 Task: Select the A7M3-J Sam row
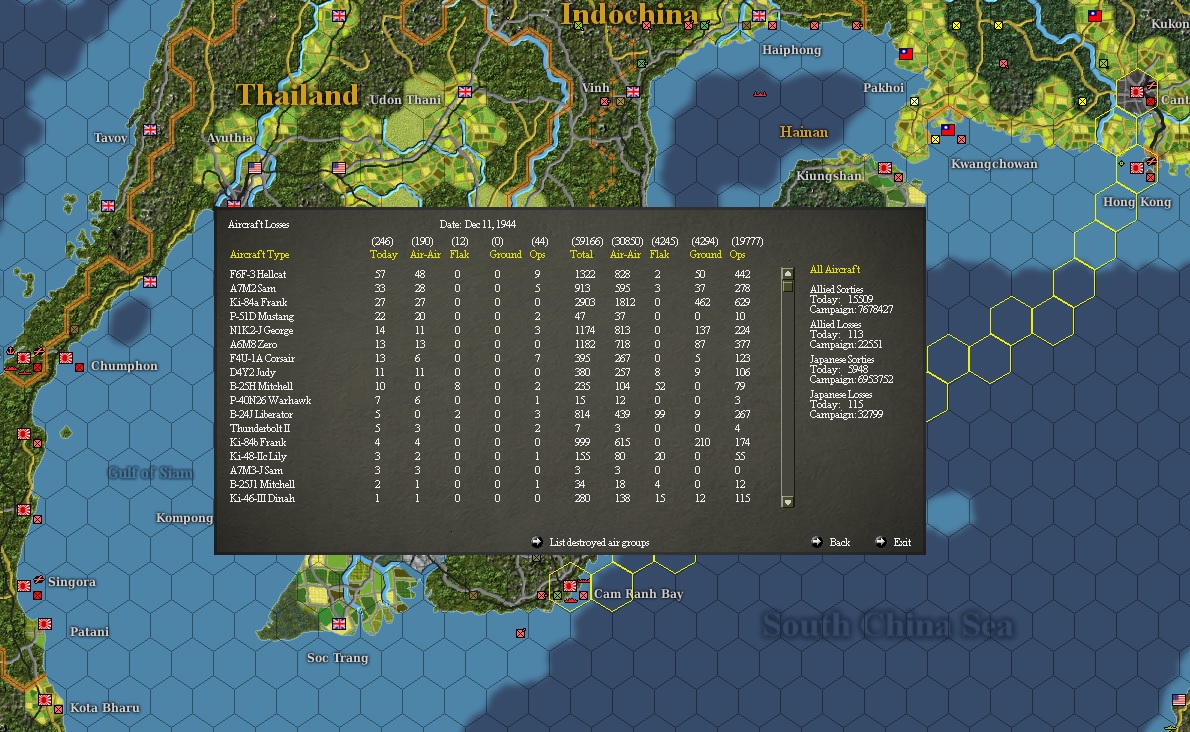[492, 470]
